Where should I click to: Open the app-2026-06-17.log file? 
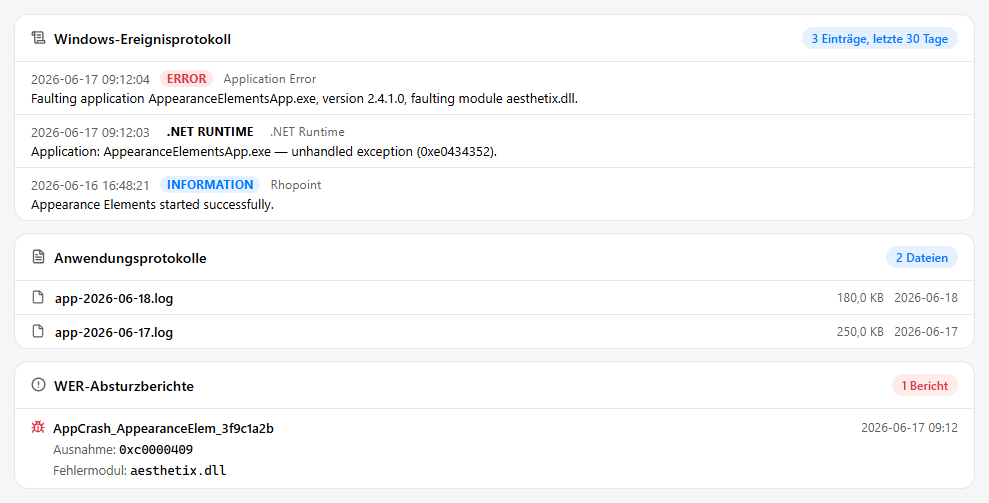[x=494, y=331]
